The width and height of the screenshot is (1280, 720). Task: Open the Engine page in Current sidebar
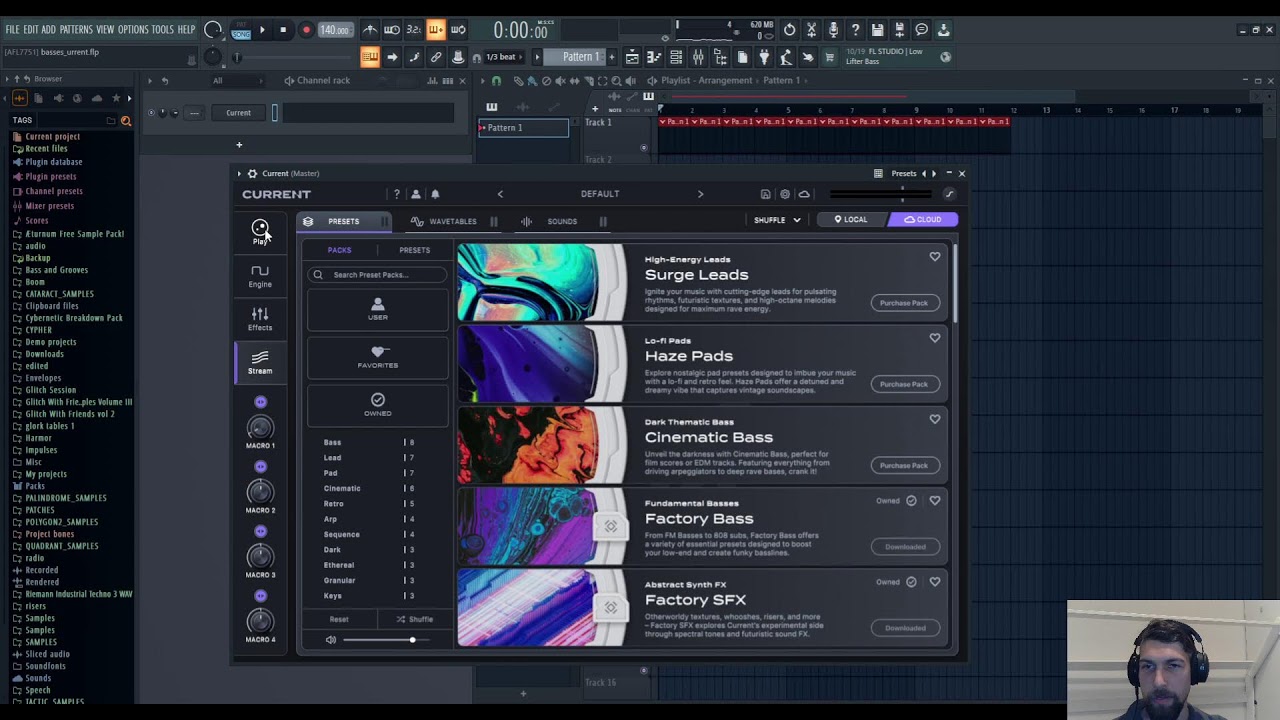click(x=260, y=275)
